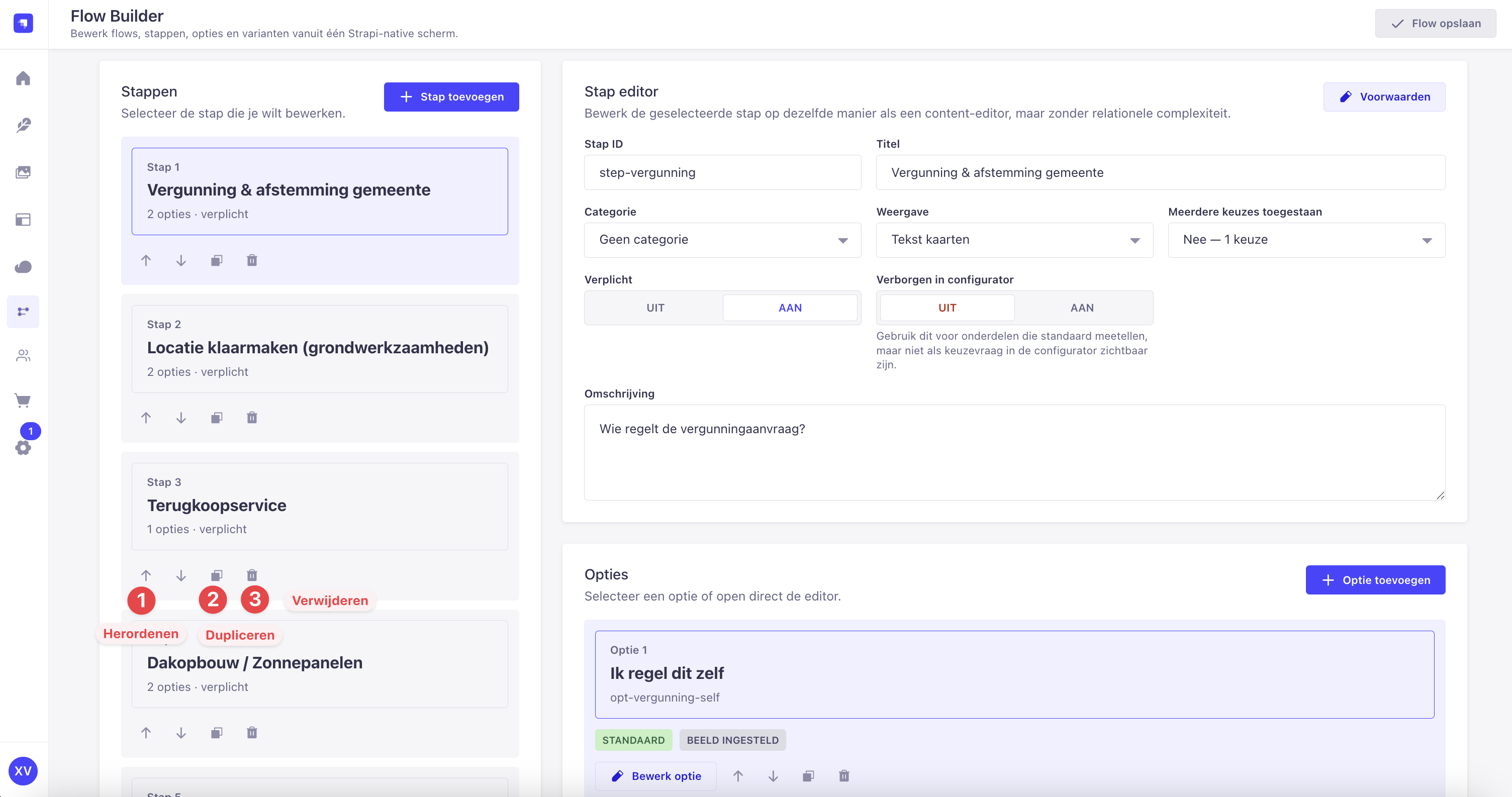This screenshot has height=797, width=1512.
Task: Open the cloud deploy icon in sidebar
Action: click(23, 266)
